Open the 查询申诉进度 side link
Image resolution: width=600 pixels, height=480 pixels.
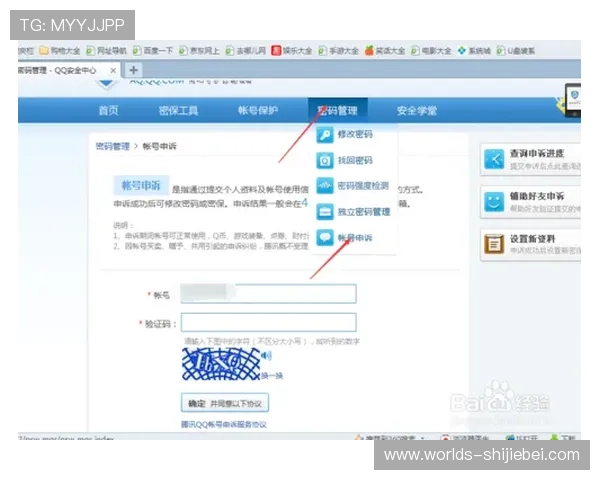coord(537,153)
